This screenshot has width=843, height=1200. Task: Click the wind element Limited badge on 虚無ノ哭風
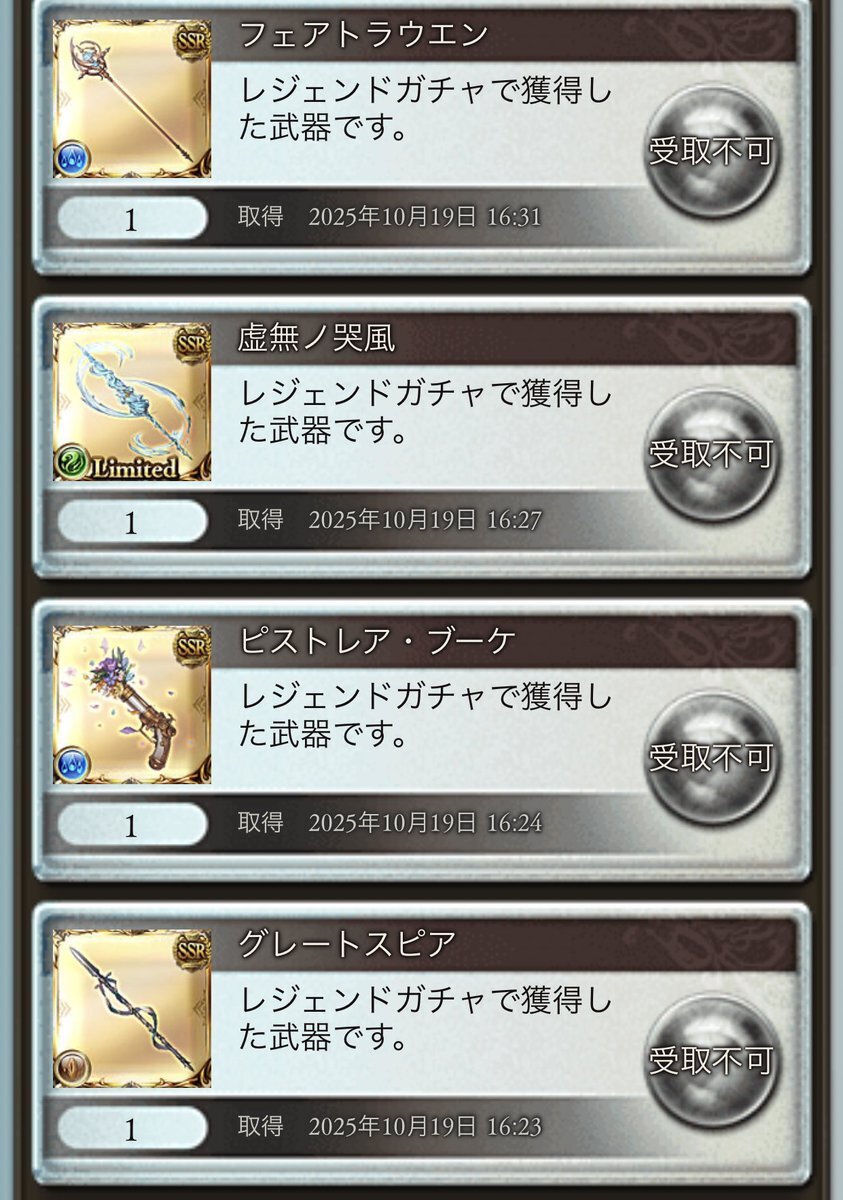click(x=117, y=465)
